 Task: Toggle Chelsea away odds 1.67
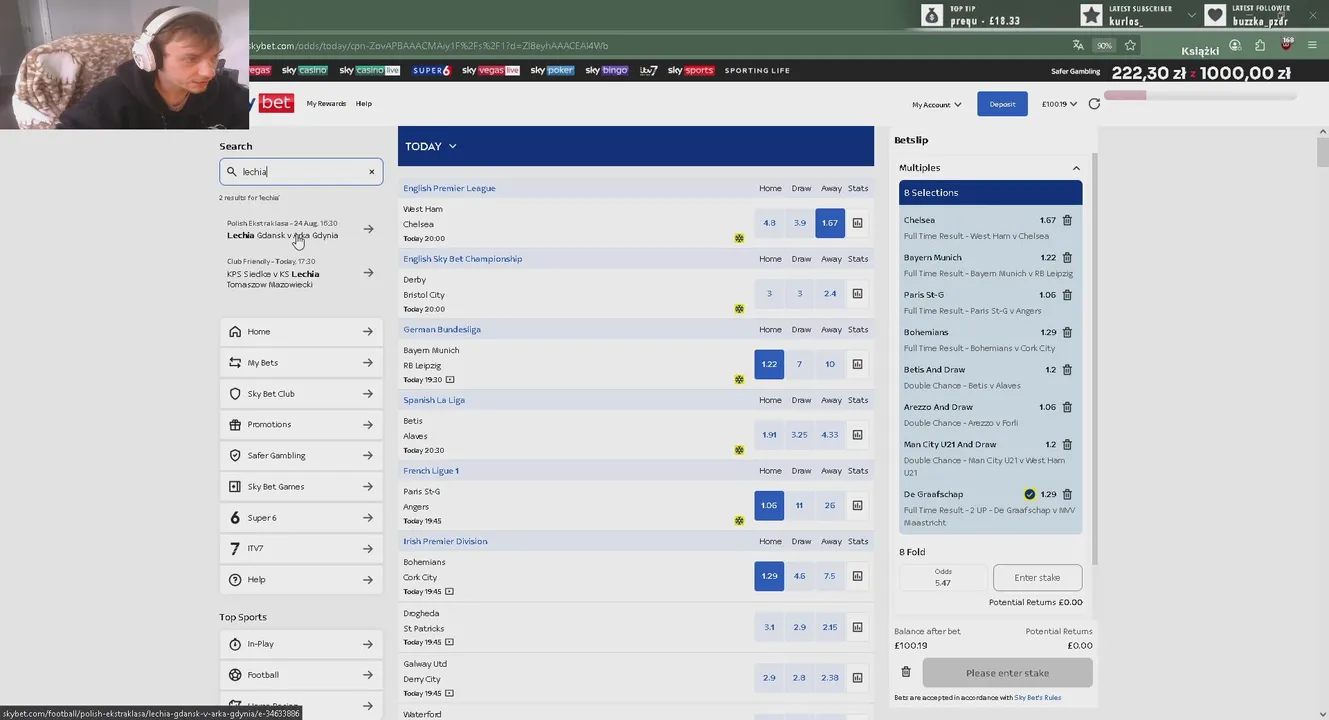click(830, 223)
